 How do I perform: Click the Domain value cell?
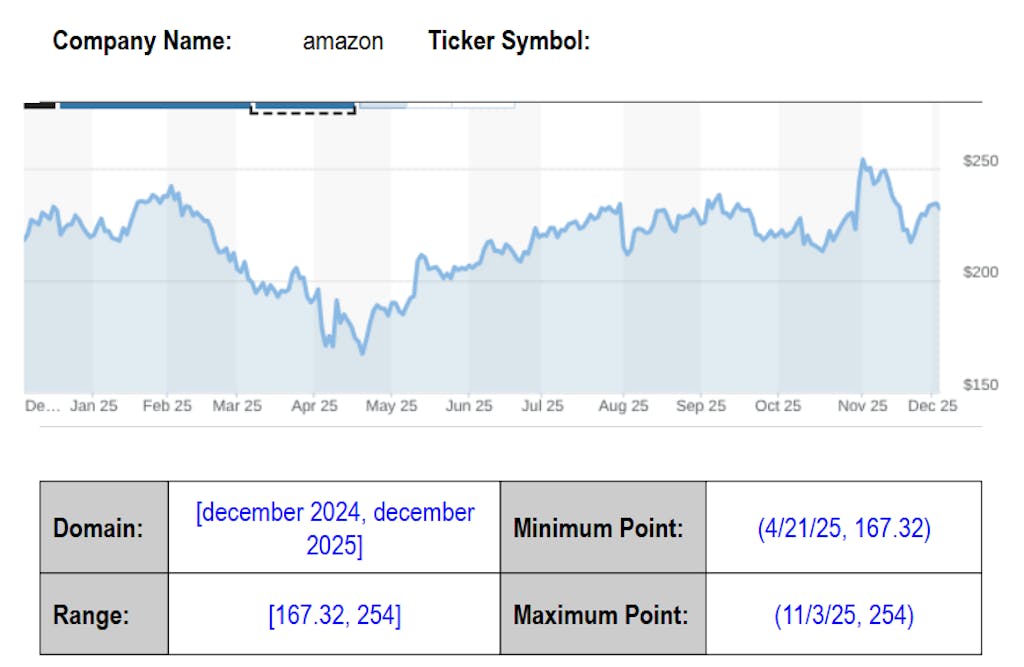[x=335, y=529]
